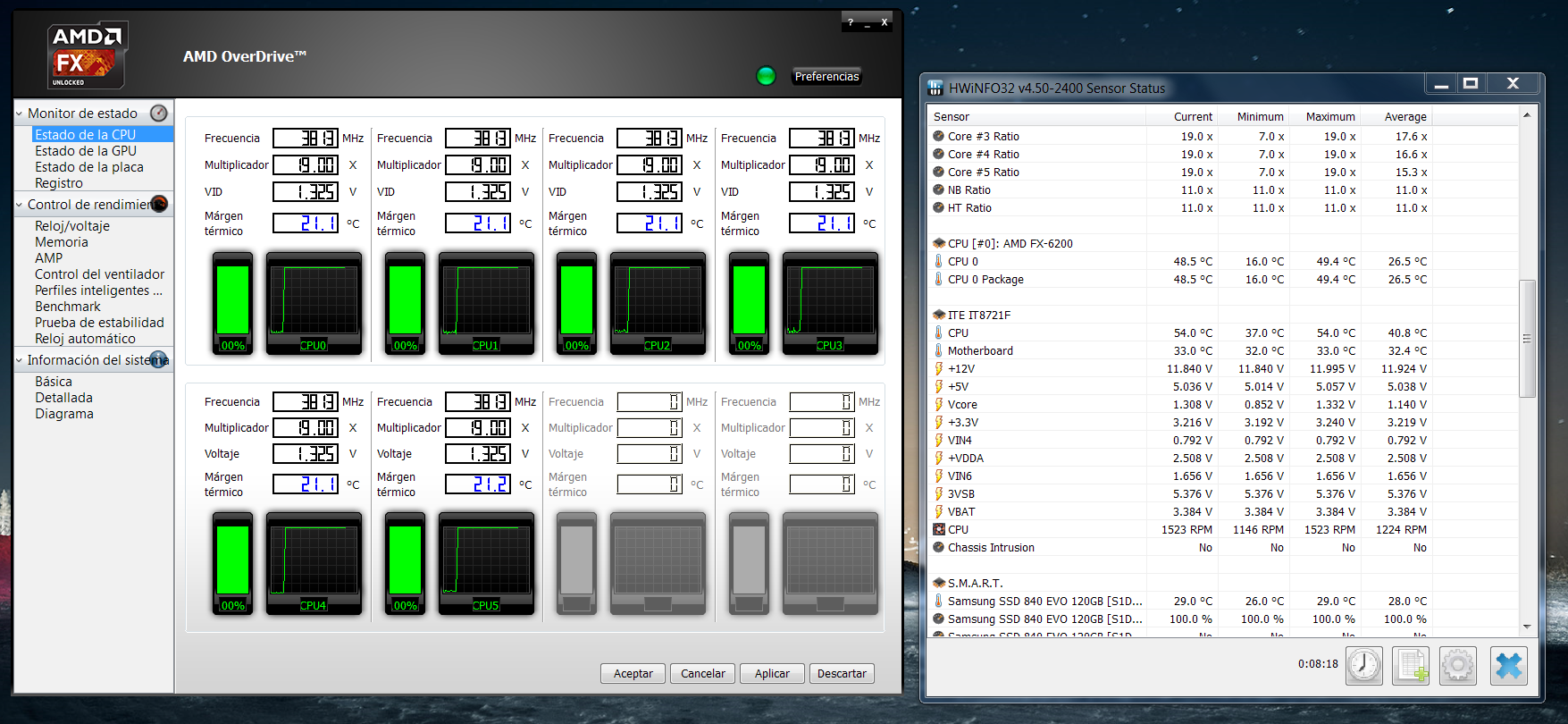Click the HWiNFO vertical scrollbar thumb
The width and height of the screenshot is (1568, 724).
1527,339
